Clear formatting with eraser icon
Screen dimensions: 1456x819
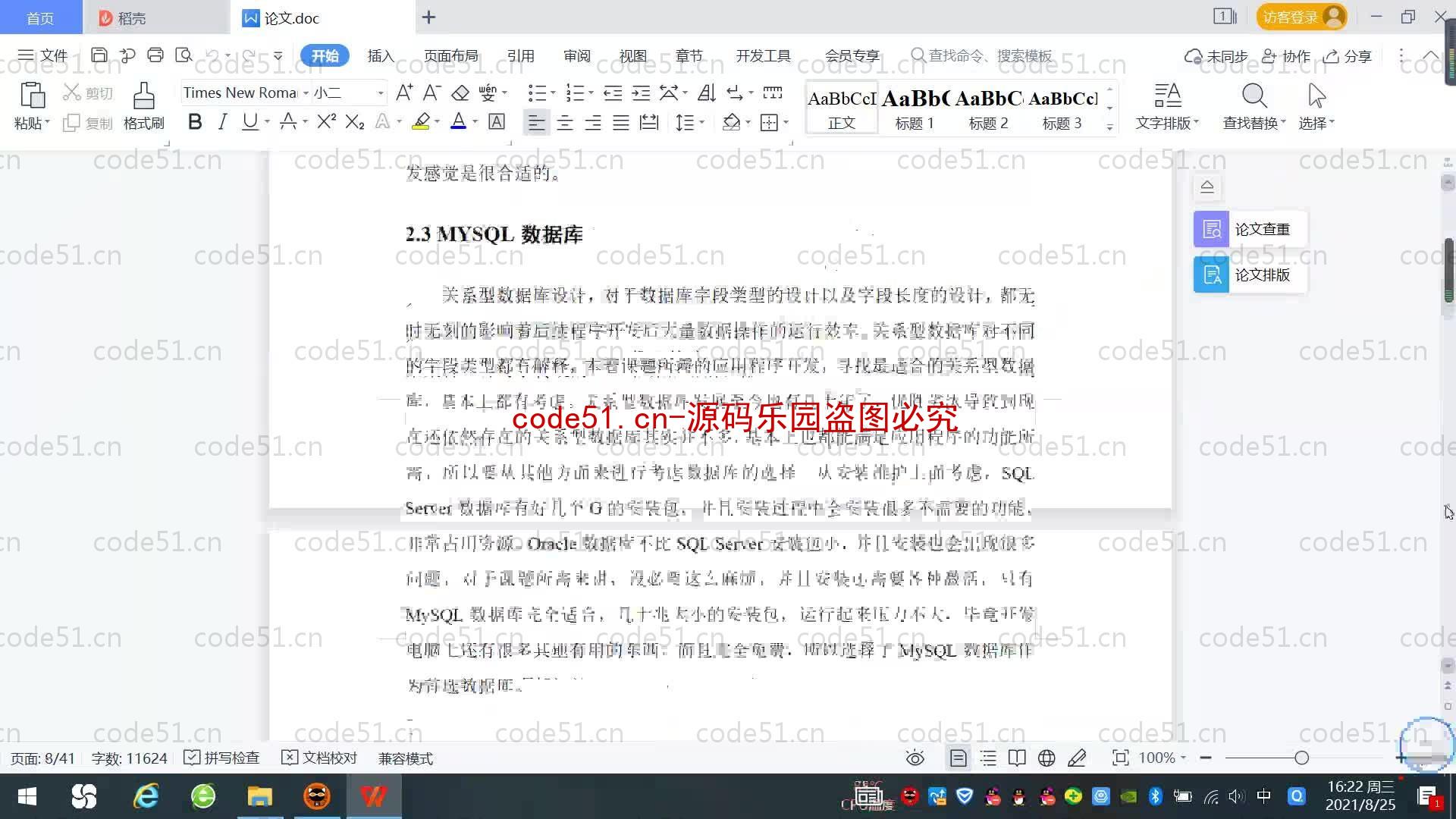tap(460, 93)
